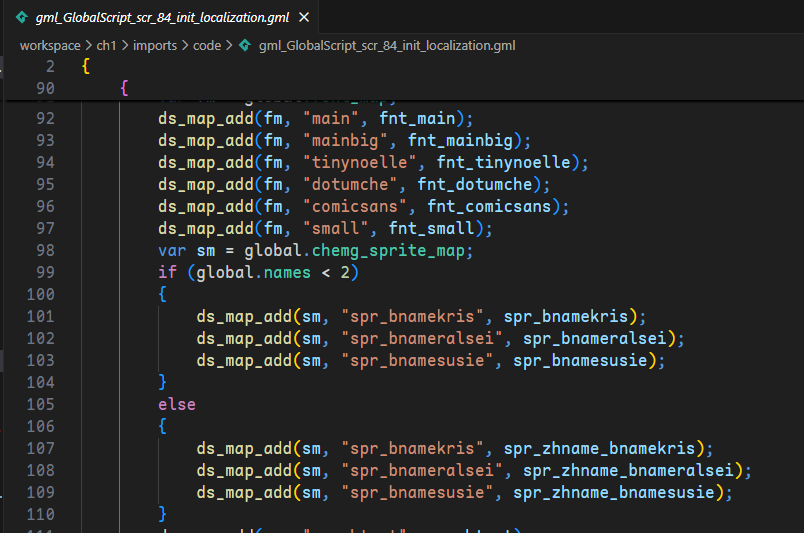Click line number 108
The height and width of the screenshot is (533, 804).
(41, 471)
